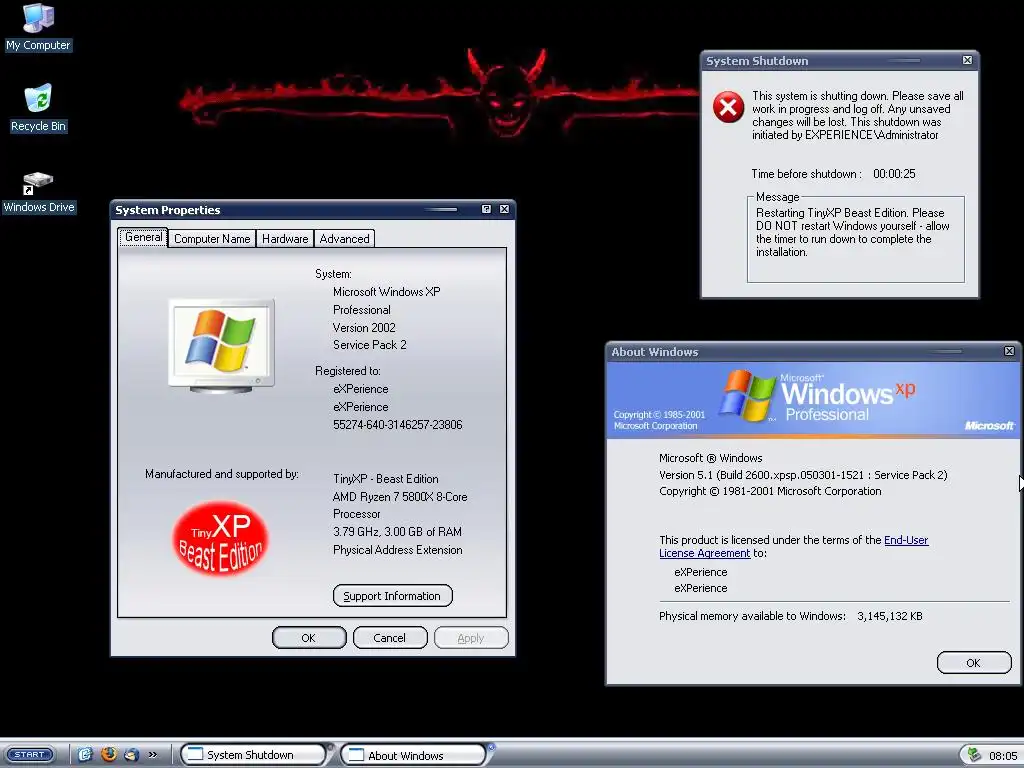Screen dimensions: 1024x768
Task: Launch Thunderbird from quick launch bar
Action: 131,754
